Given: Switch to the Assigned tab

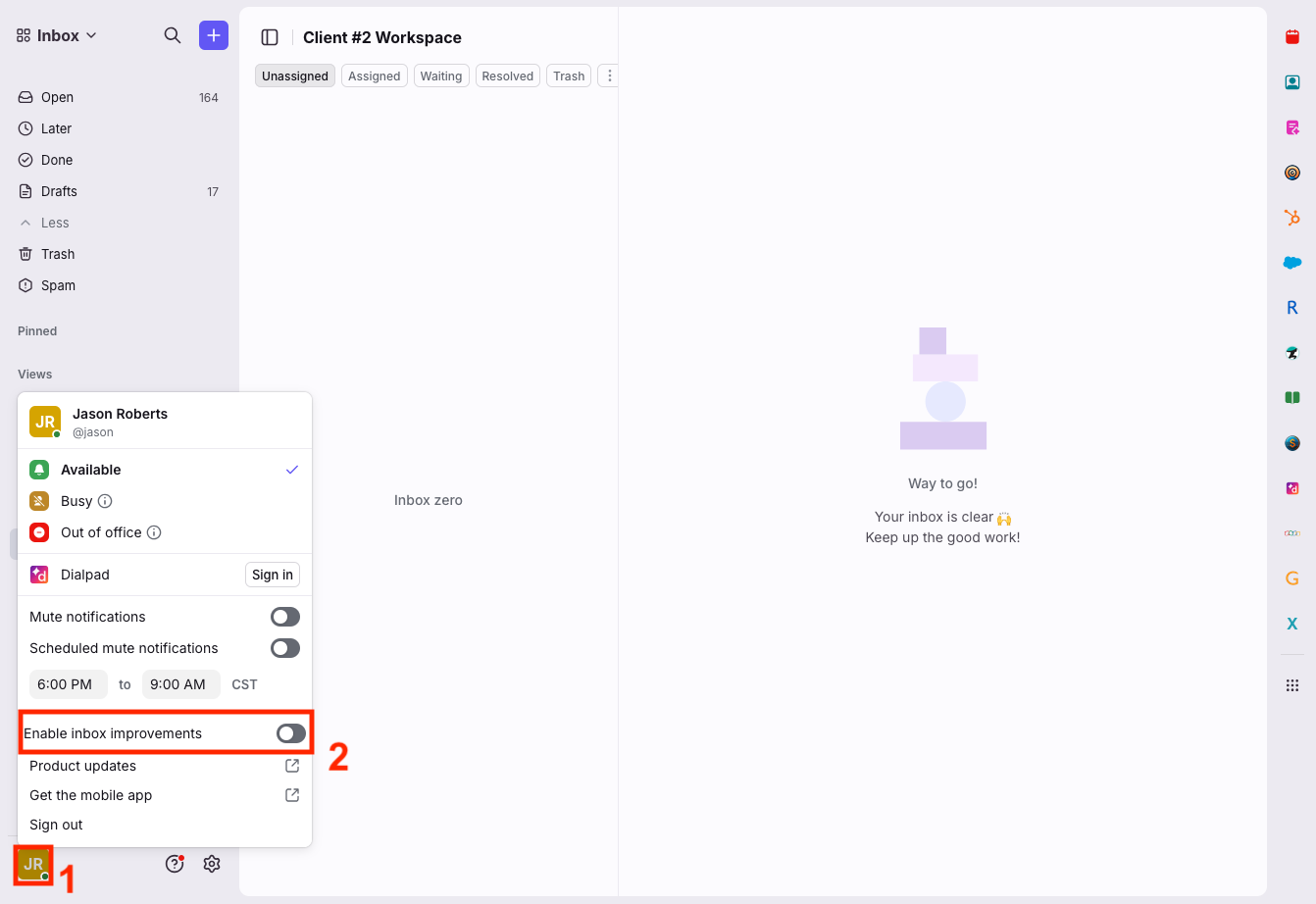Looking at the screenshot, I should [x=374, y=75].
